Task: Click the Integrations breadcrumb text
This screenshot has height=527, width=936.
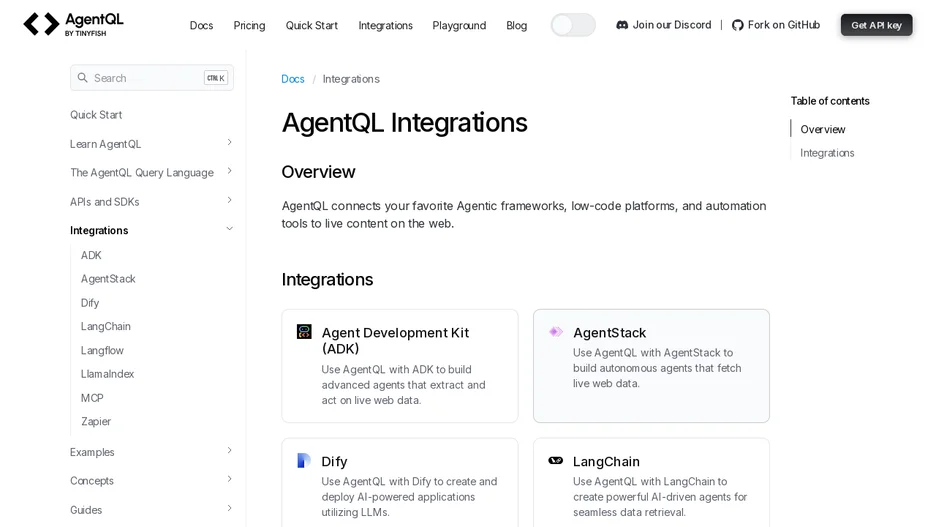Action: (x=351, y=79)
